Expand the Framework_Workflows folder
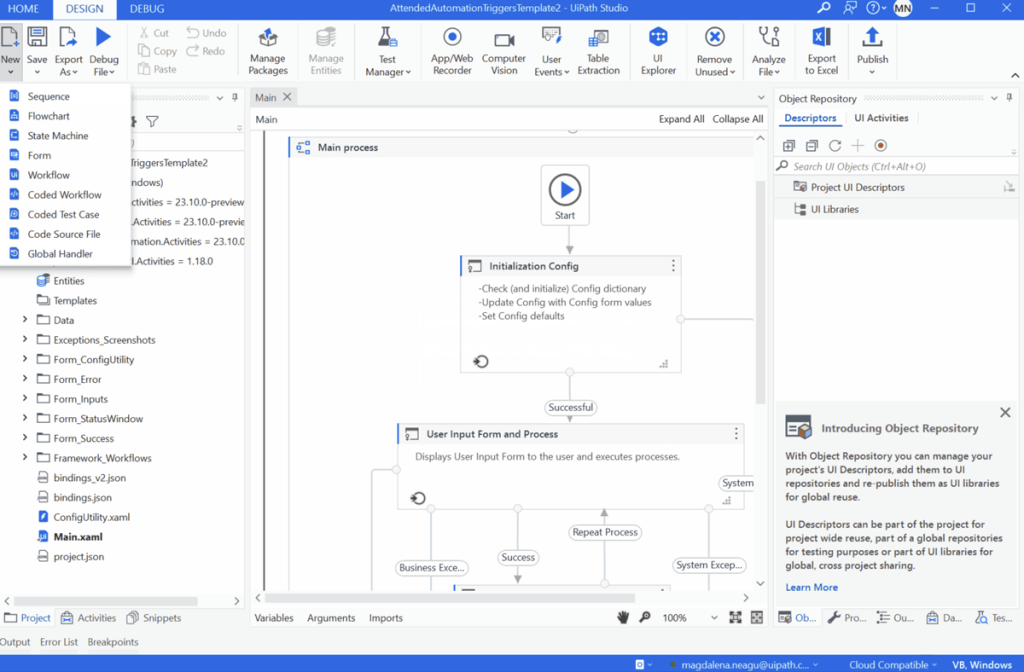Screen dimensions: 1024x672 (x=25, y=458)
